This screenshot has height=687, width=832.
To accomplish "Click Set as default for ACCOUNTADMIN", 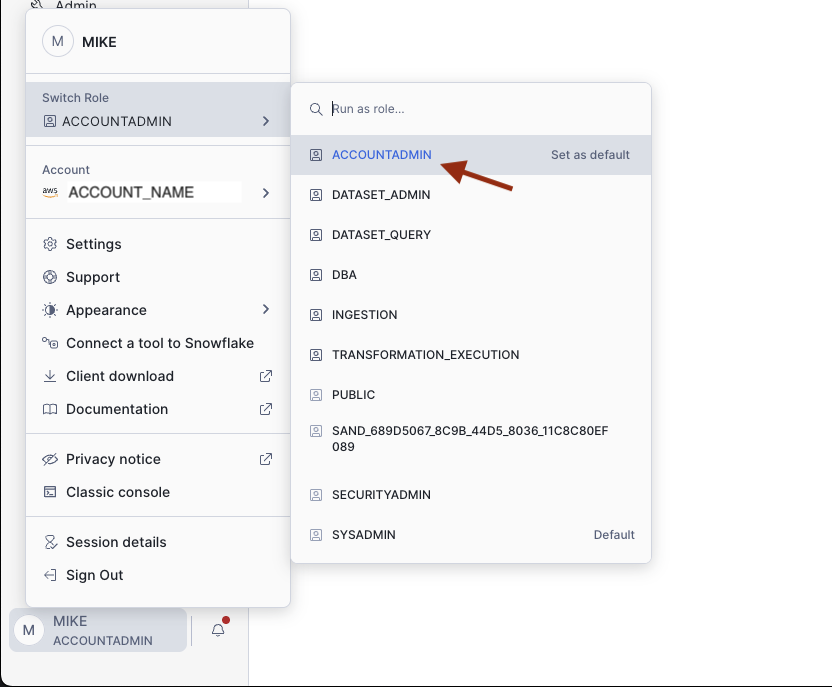I will point(590,155).
